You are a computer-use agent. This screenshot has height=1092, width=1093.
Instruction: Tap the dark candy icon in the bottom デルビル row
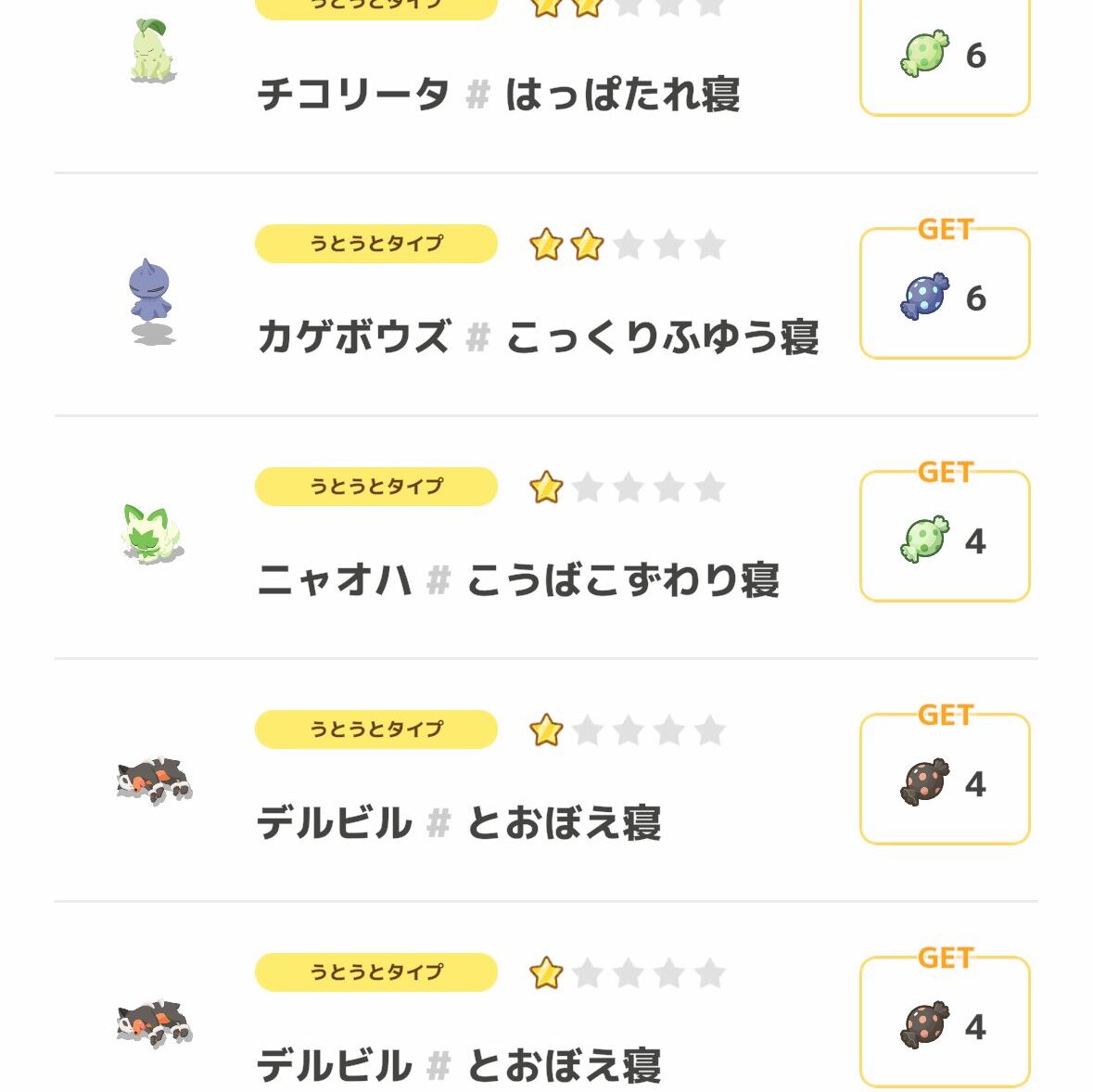click(924, 1025)
